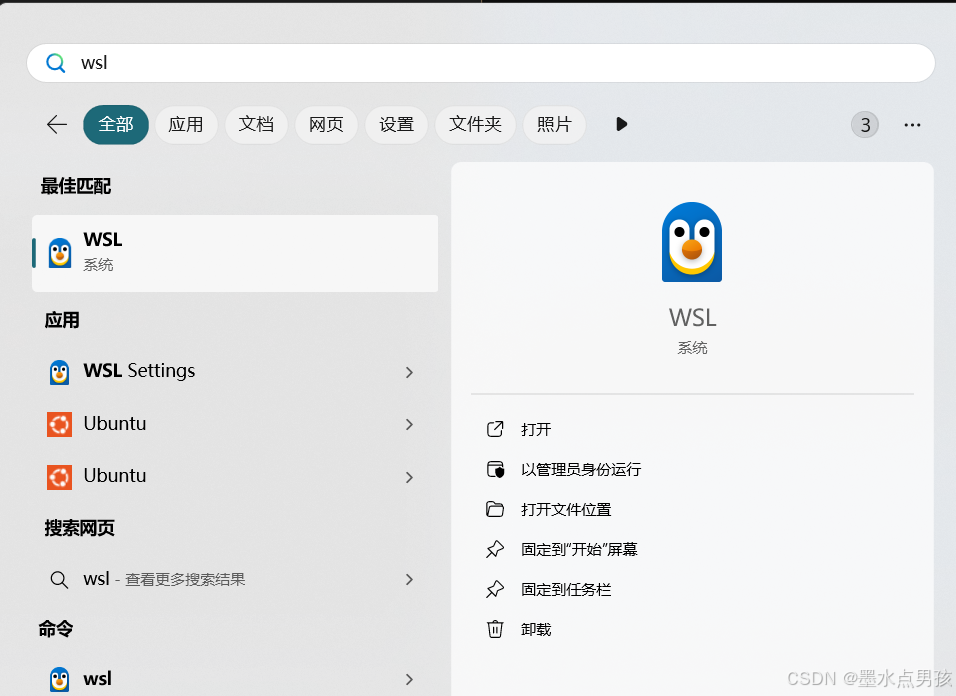Open the three-dot options menu

tap(912, 125)
